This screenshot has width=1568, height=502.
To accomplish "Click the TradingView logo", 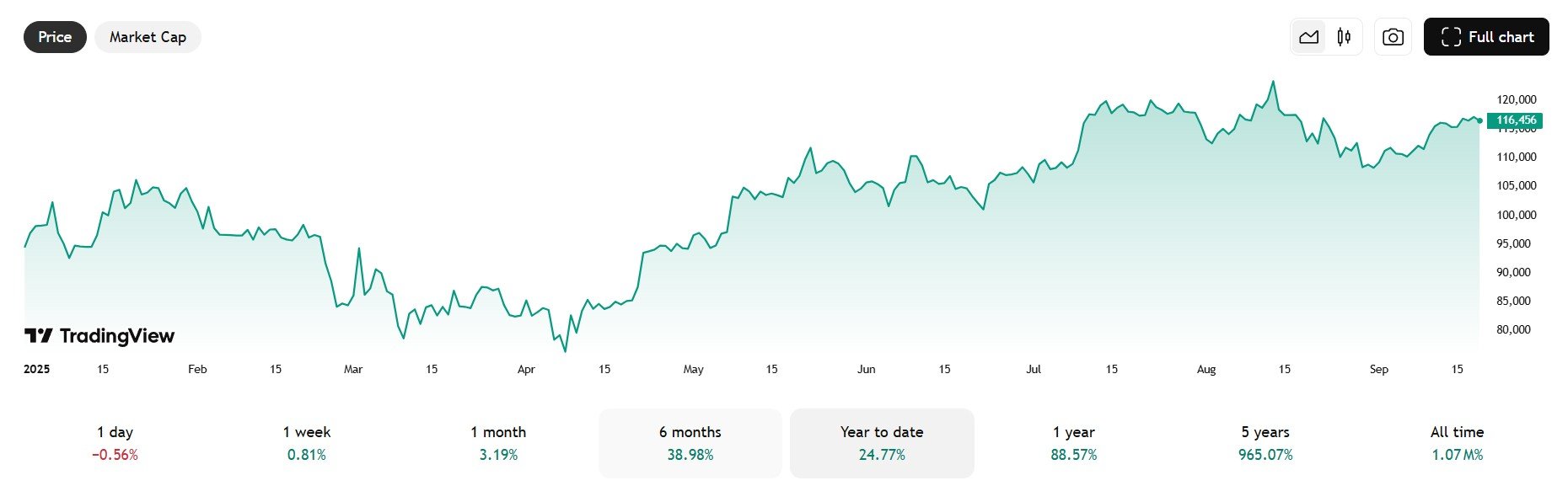I will pos(99,336).
